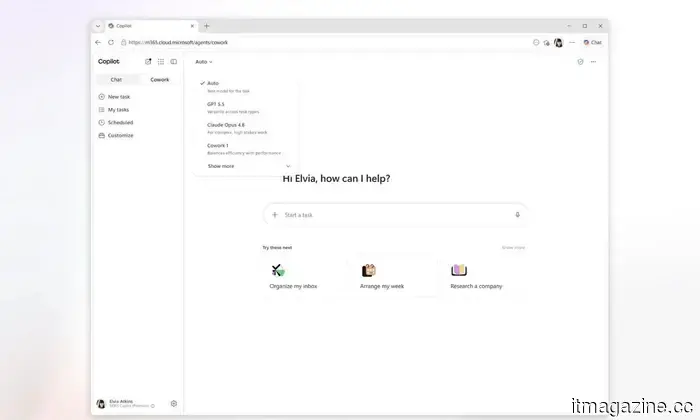Select the Copilot browser tab
Screen dimensions: 700x420
tap(151, 26)
